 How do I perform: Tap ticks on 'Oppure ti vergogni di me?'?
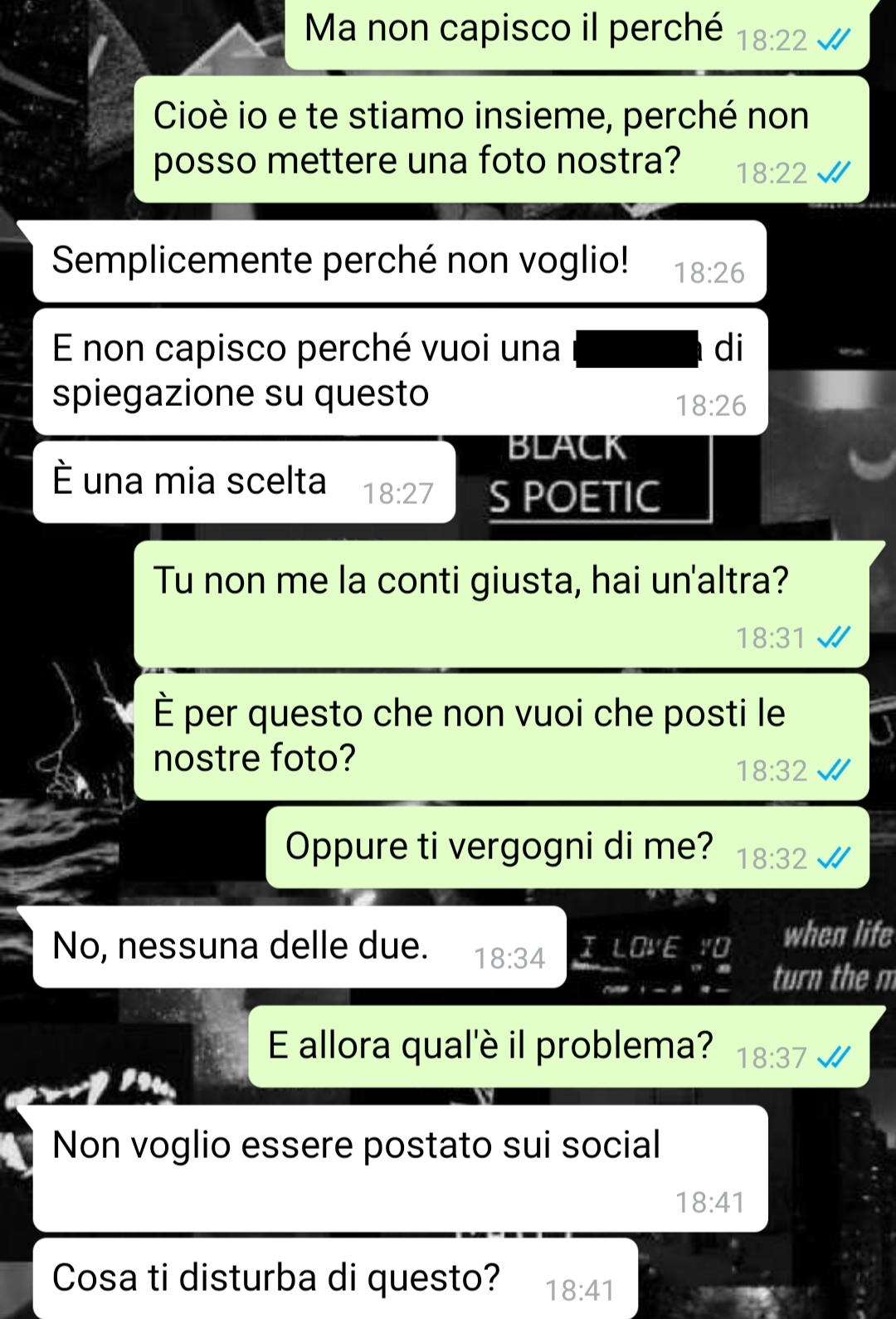point(834,858)
